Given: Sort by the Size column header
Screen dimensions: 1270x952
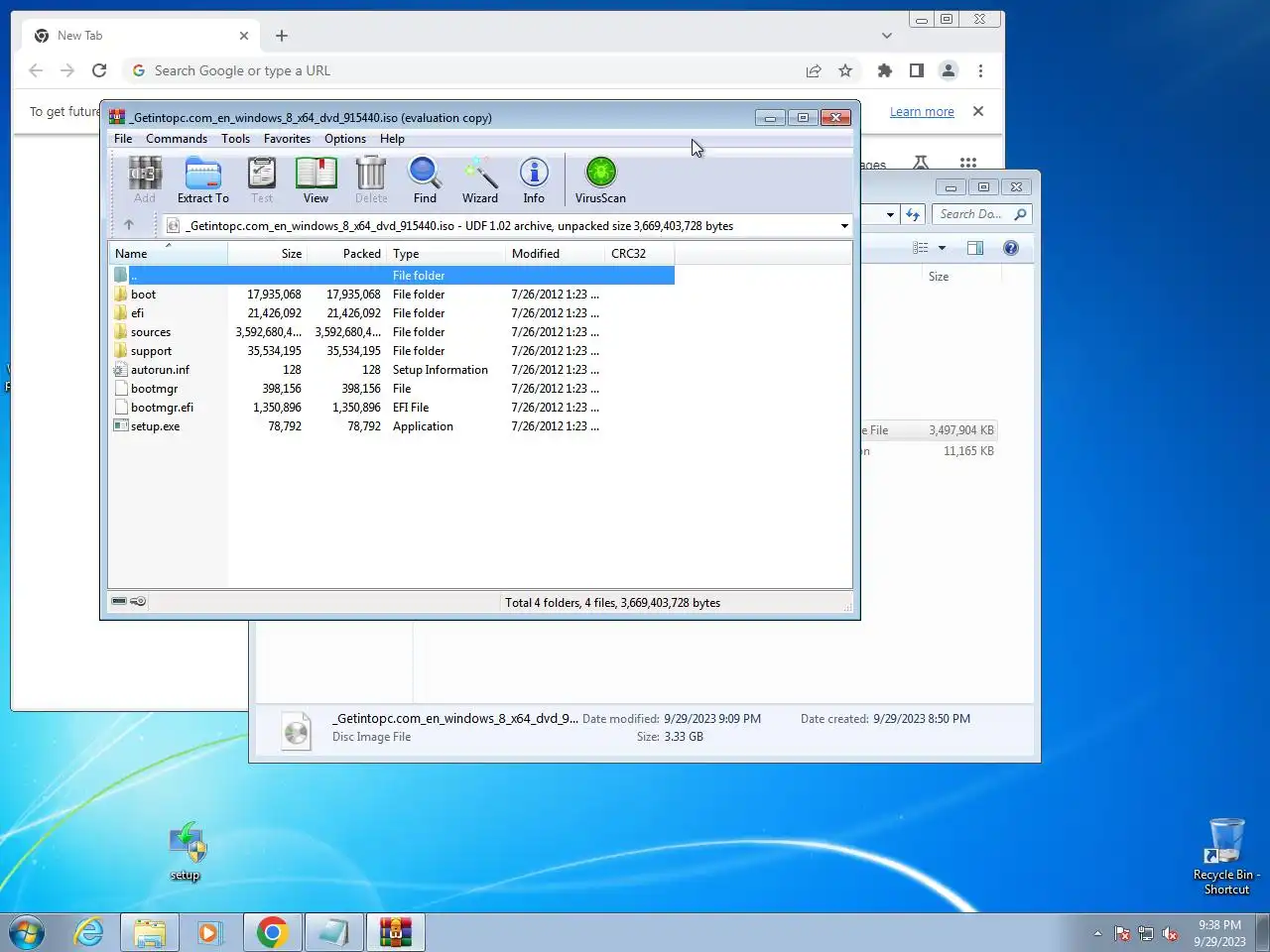Looking at the screenshot, I should coord(268,254).
